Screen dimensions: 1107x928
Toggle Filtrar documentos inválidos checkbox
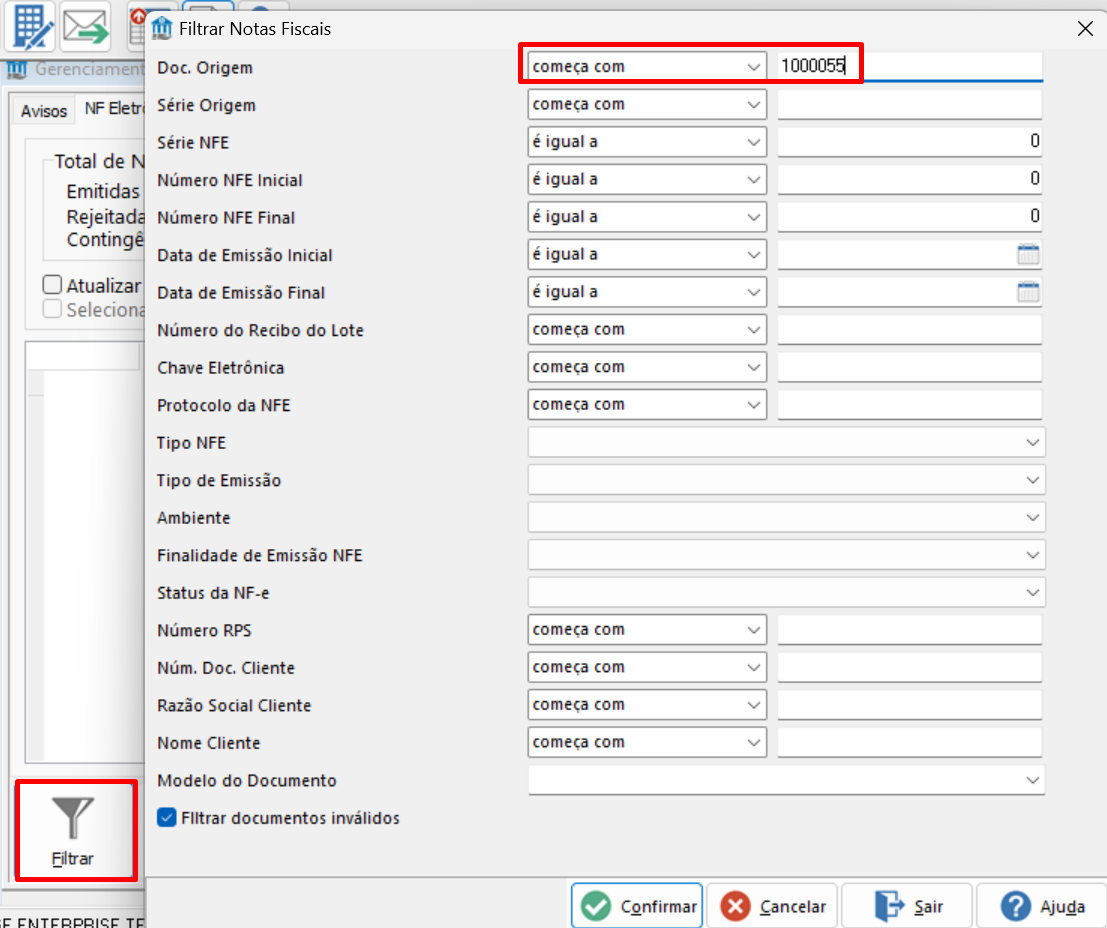167,817
